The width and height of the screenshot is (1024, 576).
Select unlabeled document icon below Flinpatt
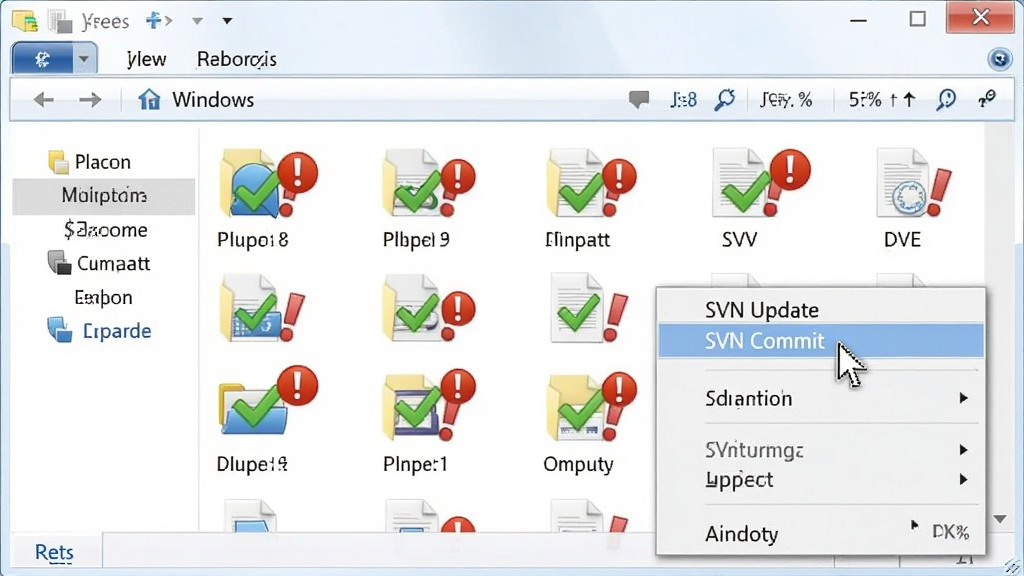(589, 308)
